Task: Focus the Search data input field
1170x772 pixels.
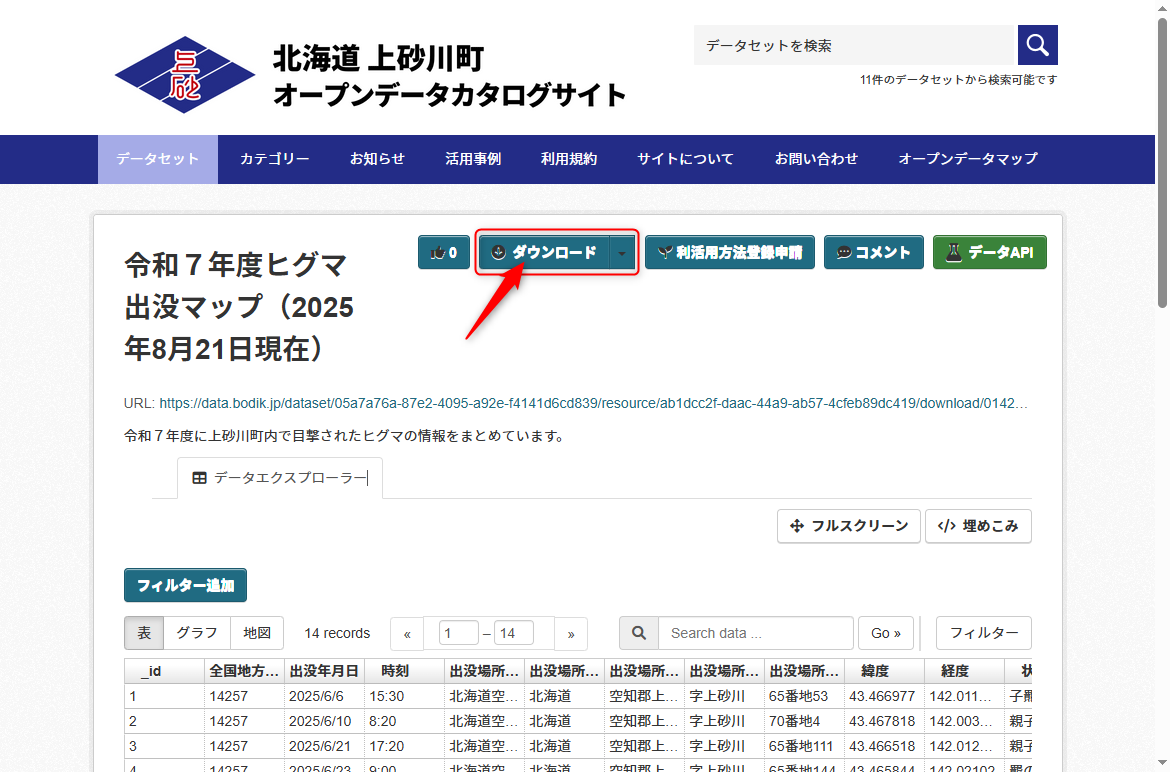Action: tap(755, 633)
